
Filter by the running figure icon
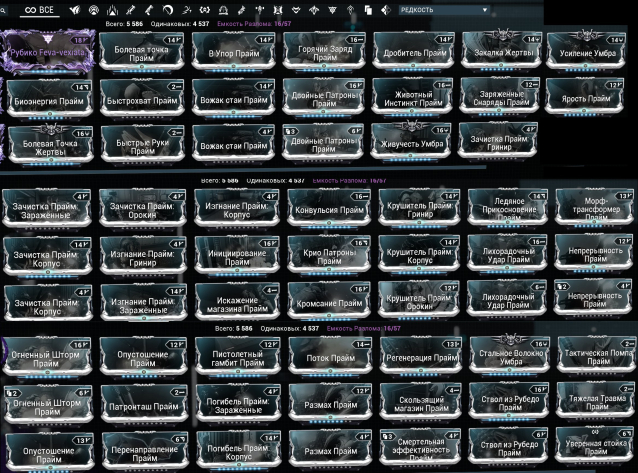point(186,10)
